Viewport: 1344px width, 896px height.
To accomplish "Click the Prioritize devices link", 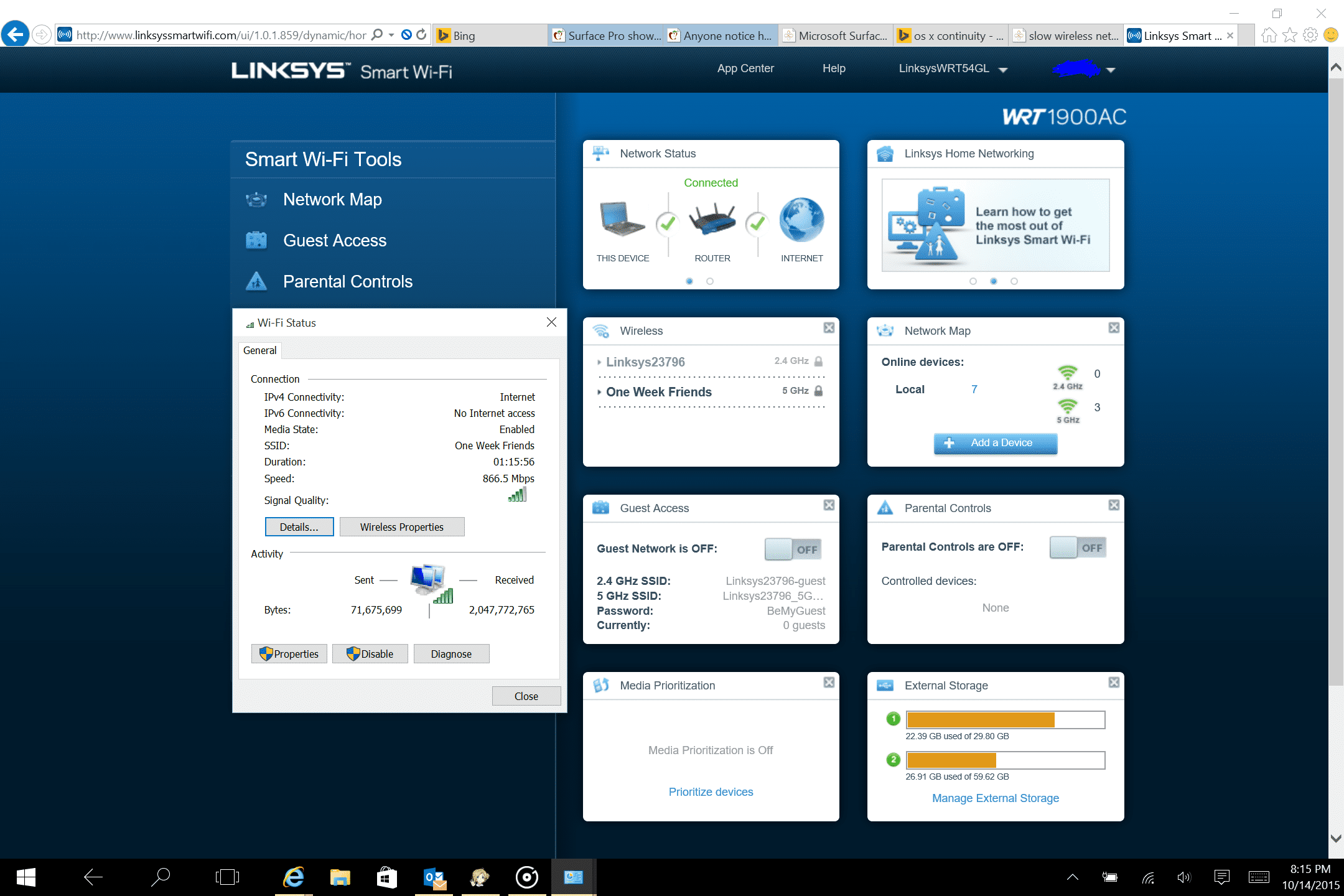I will [711, 792].
